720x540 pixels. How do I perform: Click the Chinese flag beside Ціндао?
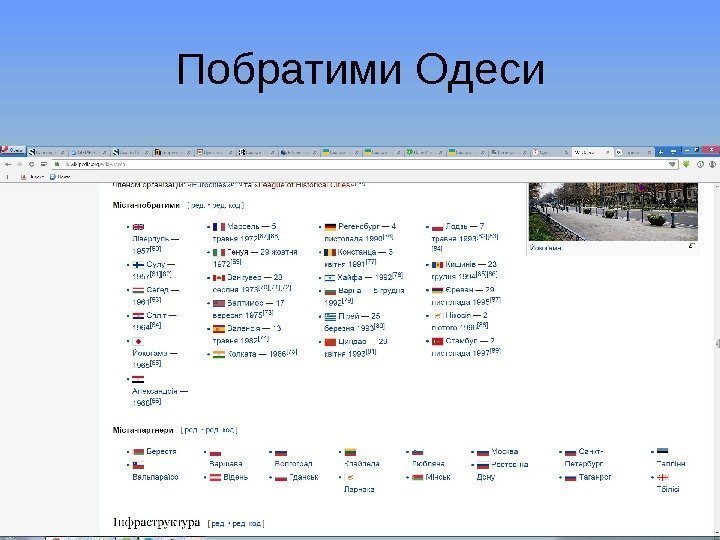pyautogui.click(x=331, y=342)
